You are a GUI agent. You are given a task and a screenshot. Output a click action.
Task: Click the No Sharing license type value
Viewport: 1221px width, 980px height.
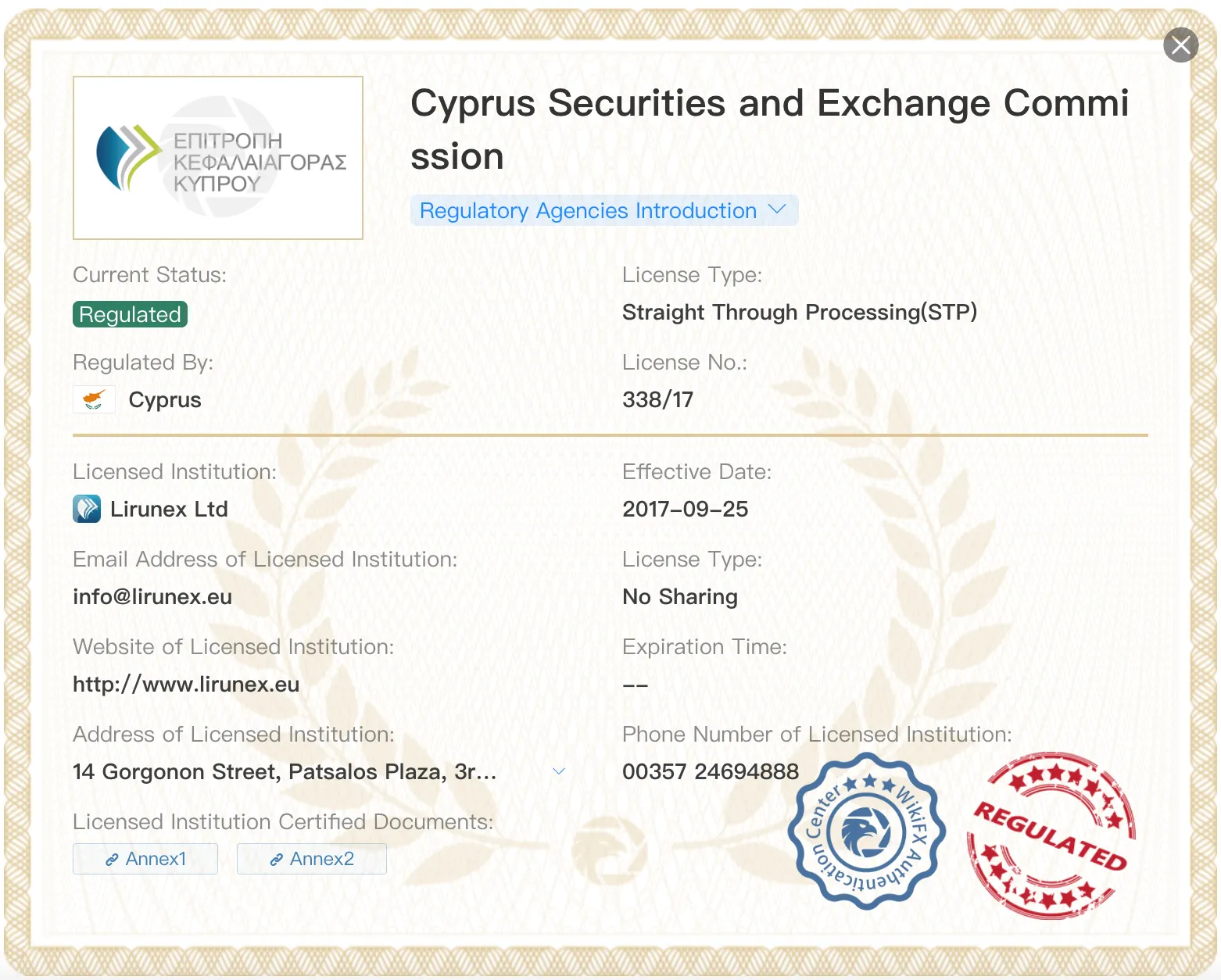pyautogui.click(x=680, y=597)
